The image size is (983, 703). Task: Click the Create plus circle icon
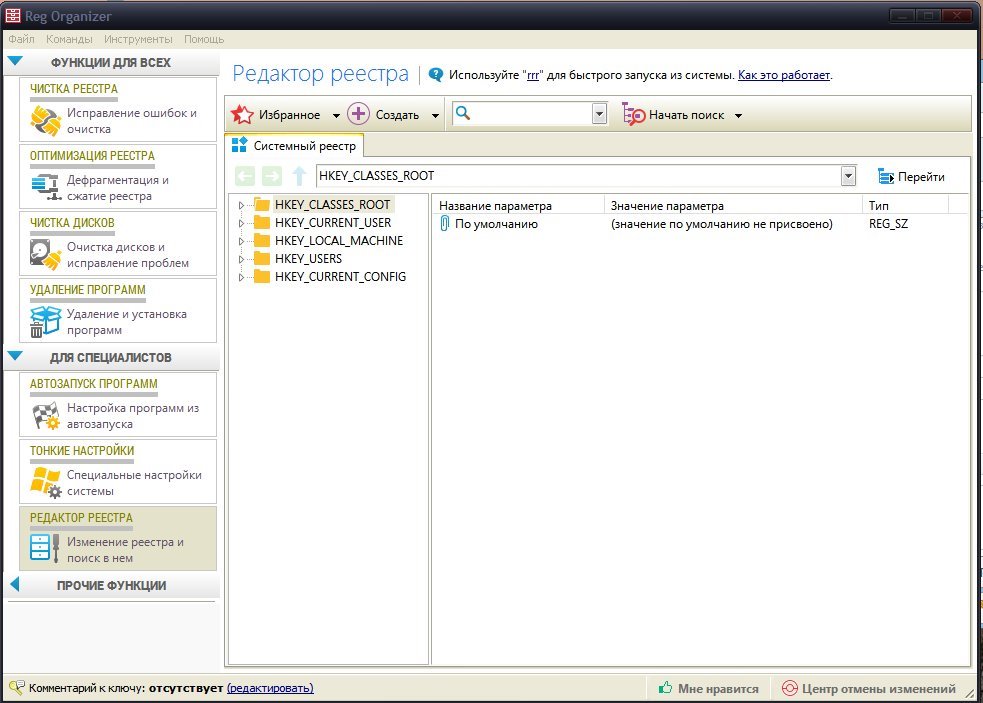359,114
